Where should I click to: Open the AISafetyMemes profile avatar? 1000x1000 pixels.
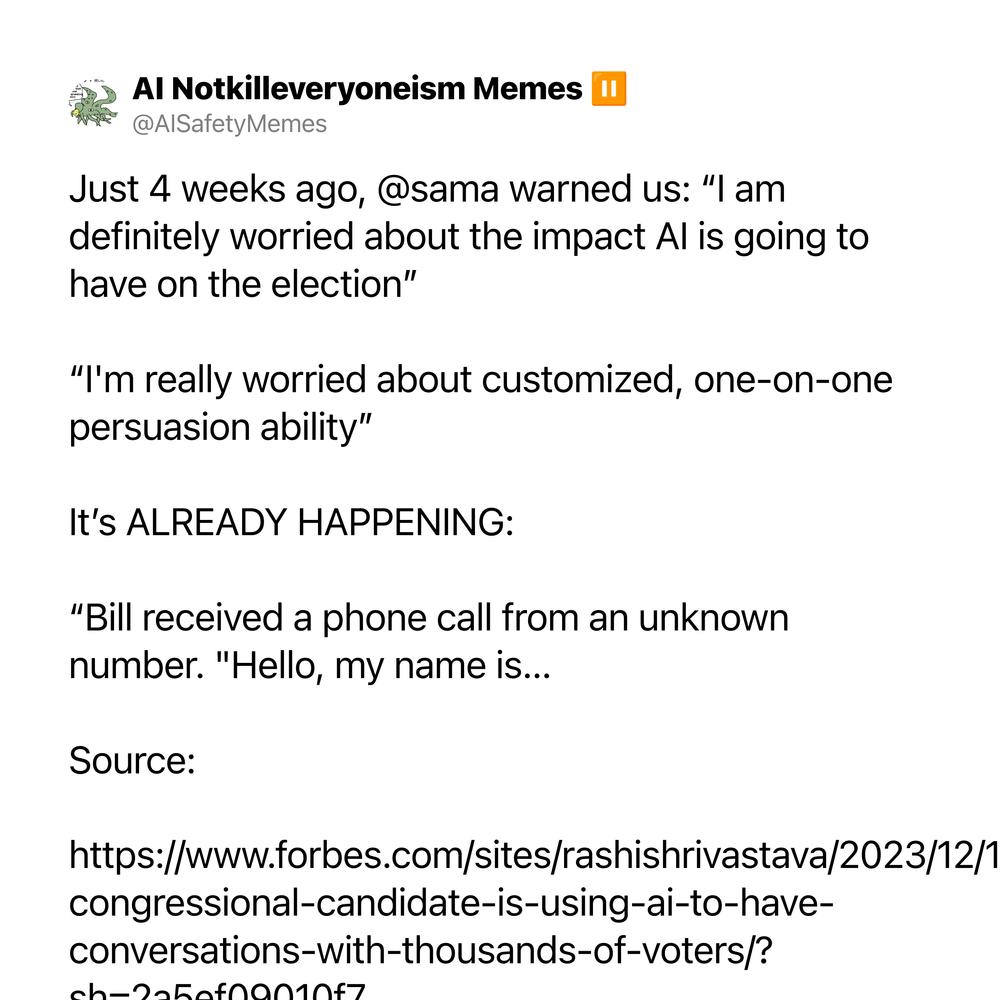[93, 102]
